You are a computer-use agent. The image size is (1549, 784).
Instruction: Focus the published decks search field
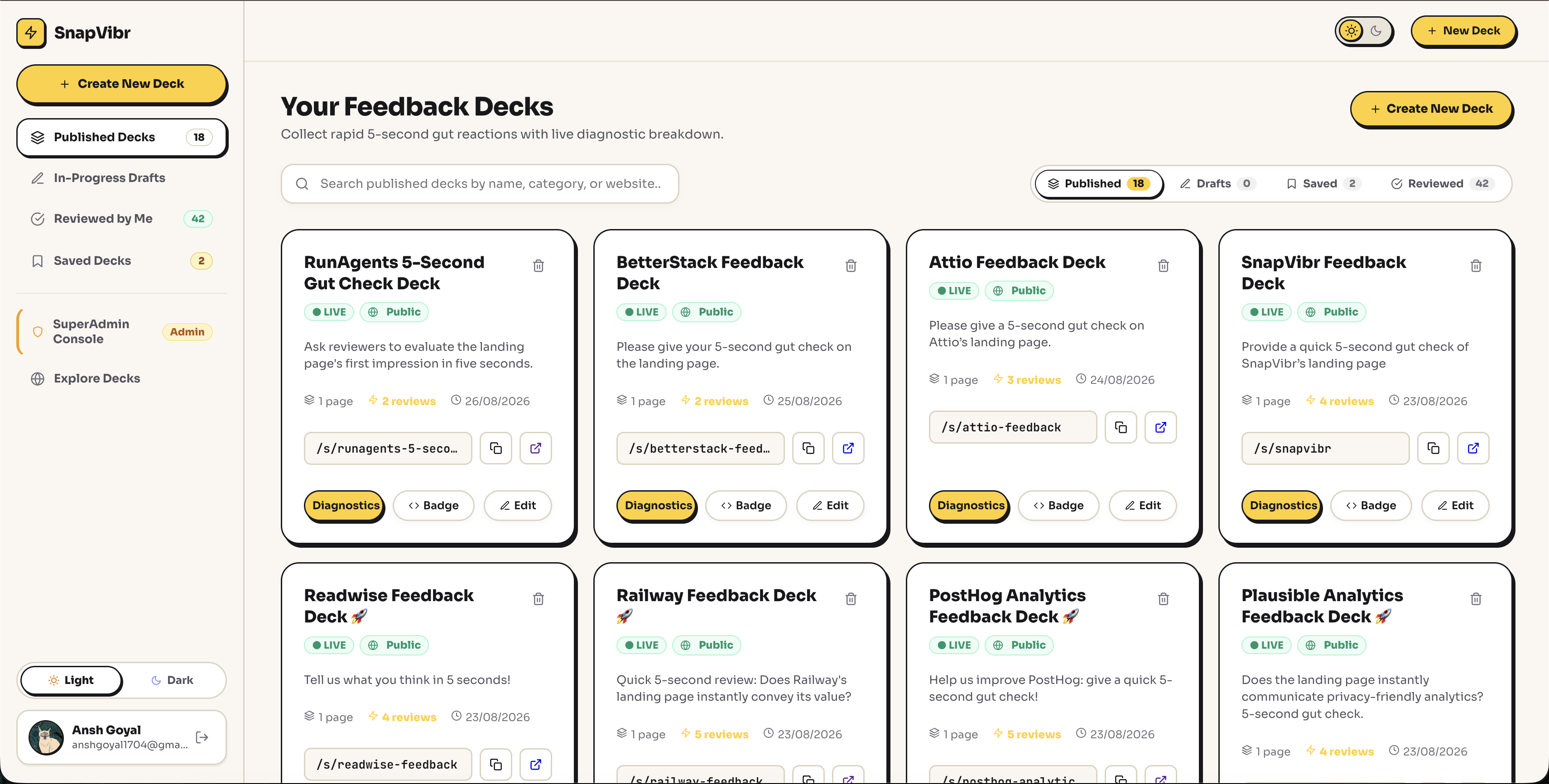480,184
